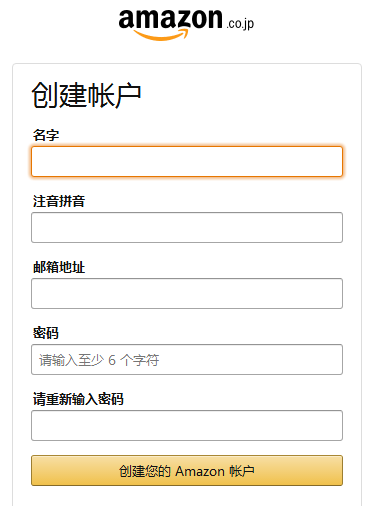Click the 创建您的 Amazon 帐户 button
This screenshot has height=506, width=391.
click(x=187, y=470)
